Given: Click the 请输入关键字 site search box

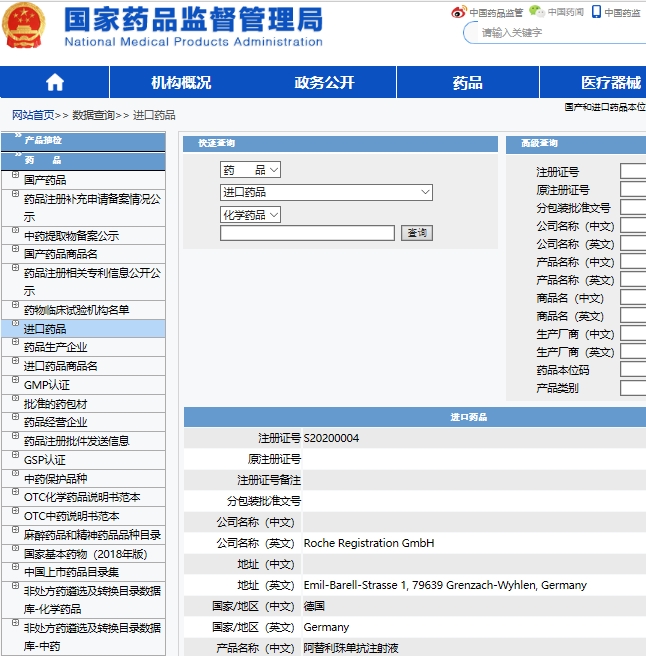Looking at the screenshot, I should point(556,33).
